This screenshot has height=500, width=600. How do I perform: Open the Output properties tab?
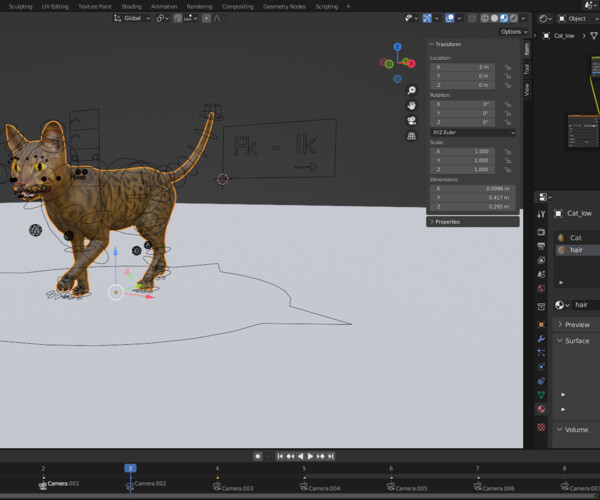click(x=541, y=246)
